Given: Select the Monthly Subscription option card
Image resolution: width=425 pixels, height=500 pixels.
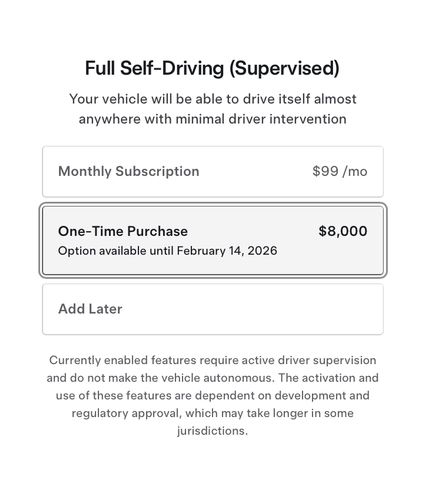Looking at the screenshot, I should [x=213, y=171].
